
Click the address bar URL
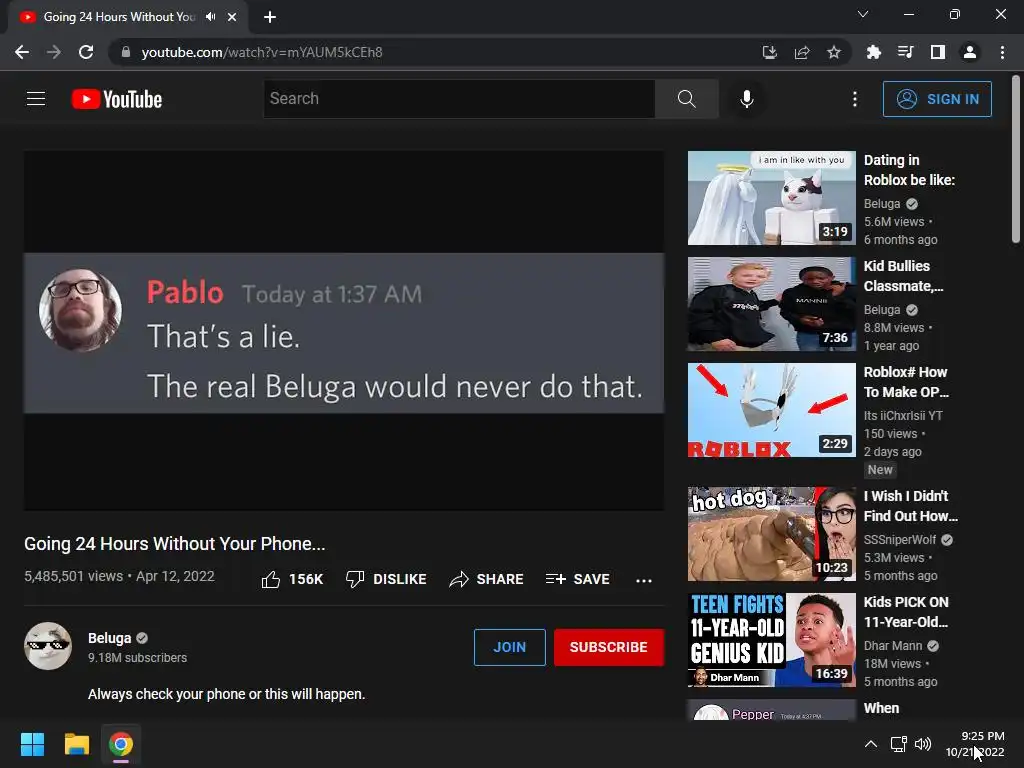(262, 52)
